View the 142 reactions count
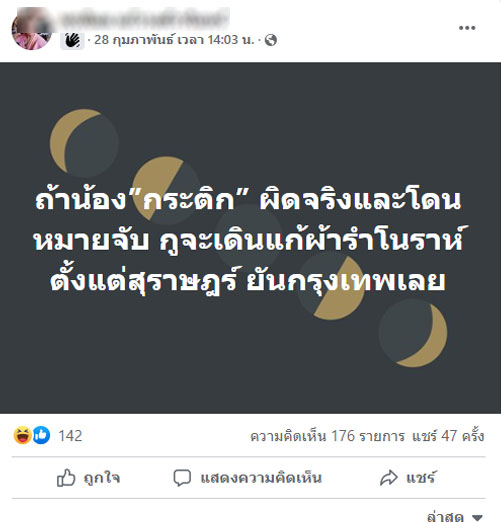 point(70,436)
